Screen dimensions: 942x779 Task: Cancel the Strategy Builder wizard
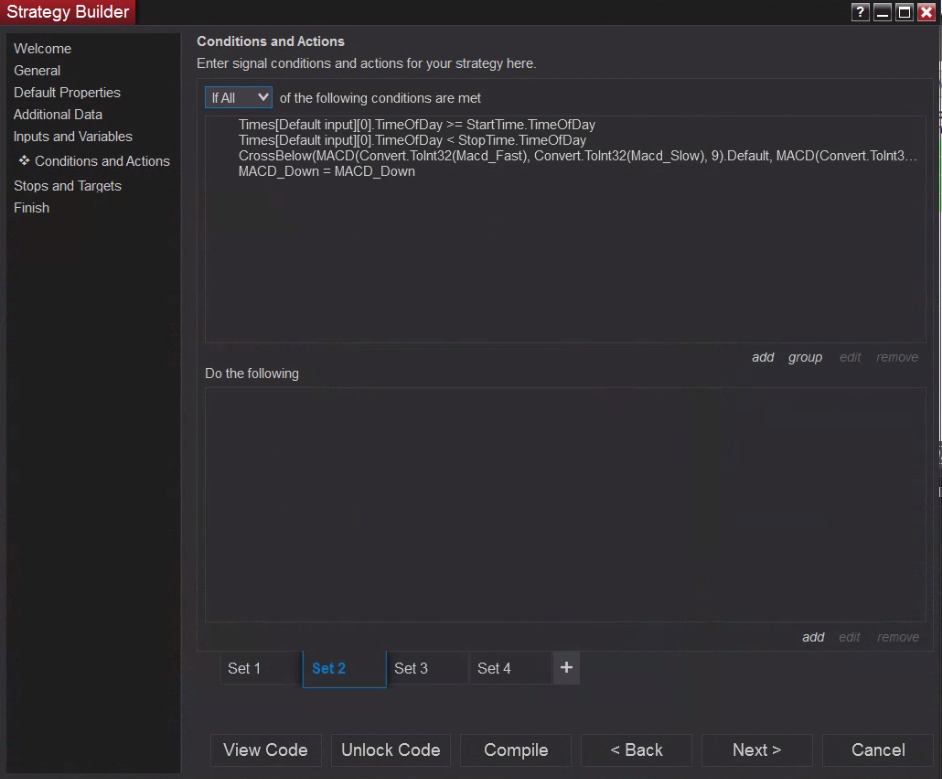pyautogui.click(x=878, y=750)
